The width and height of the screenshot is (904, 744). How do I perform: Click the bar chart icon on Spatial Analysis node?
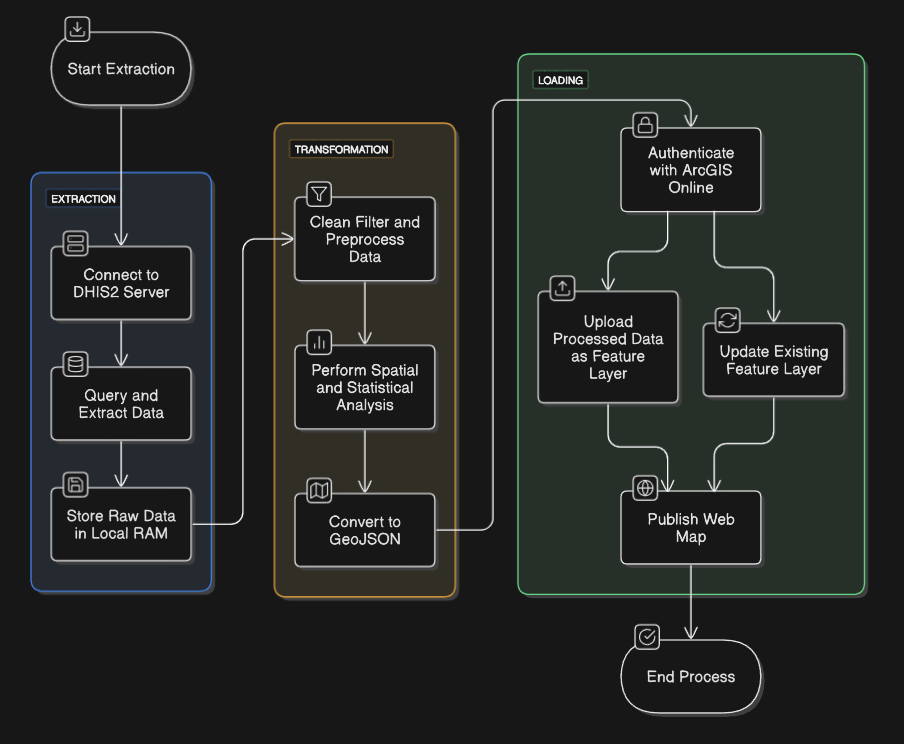[x=319, y=342]
